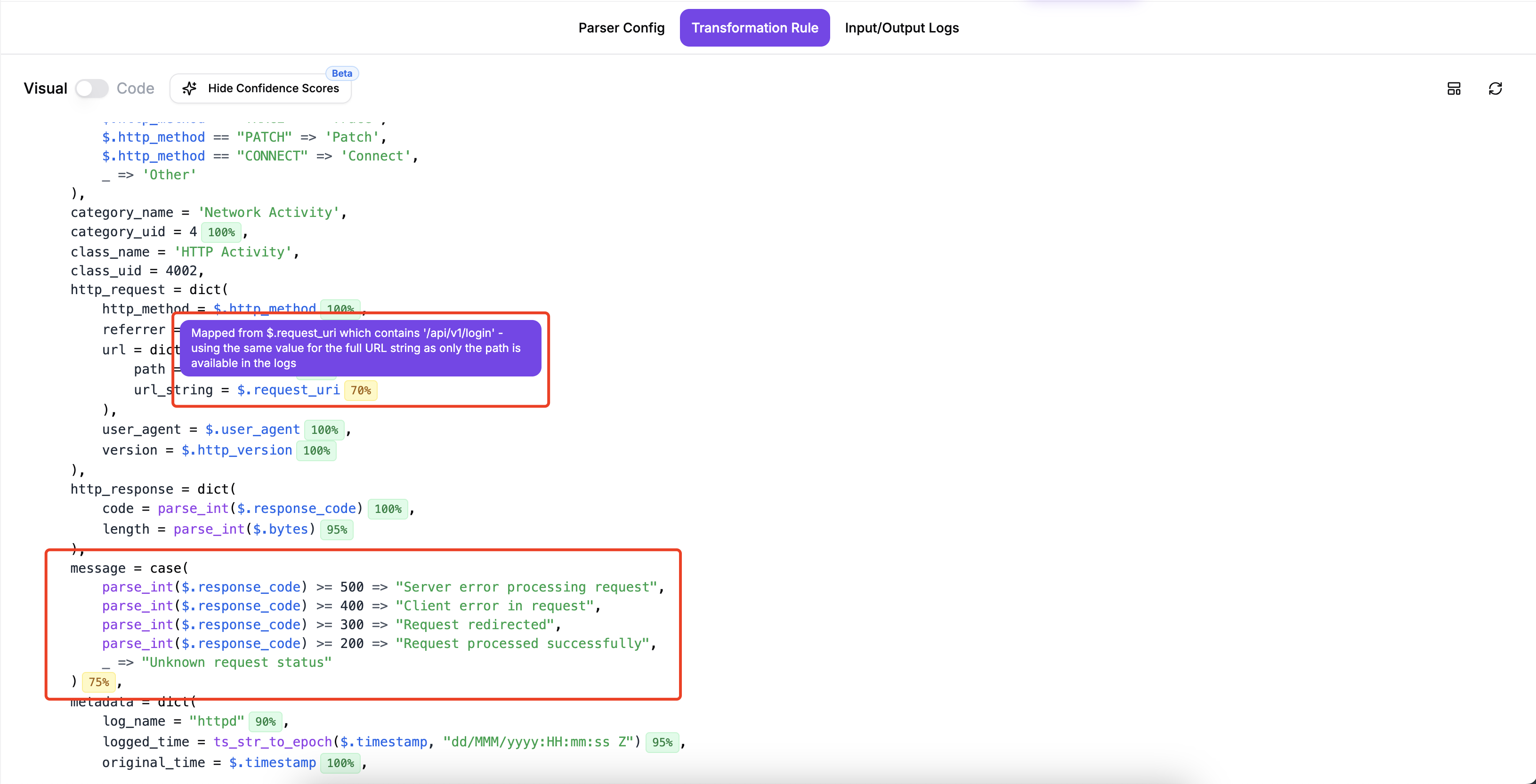Select the Transformation Rule tab
1536x784 pixels.
click(754, 28)
